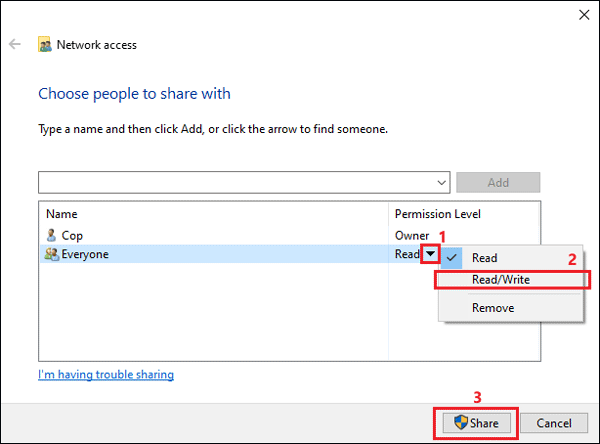Click the Permission Level column header
The width and height of the screenshot is (600, 444).
click(438, 214)
